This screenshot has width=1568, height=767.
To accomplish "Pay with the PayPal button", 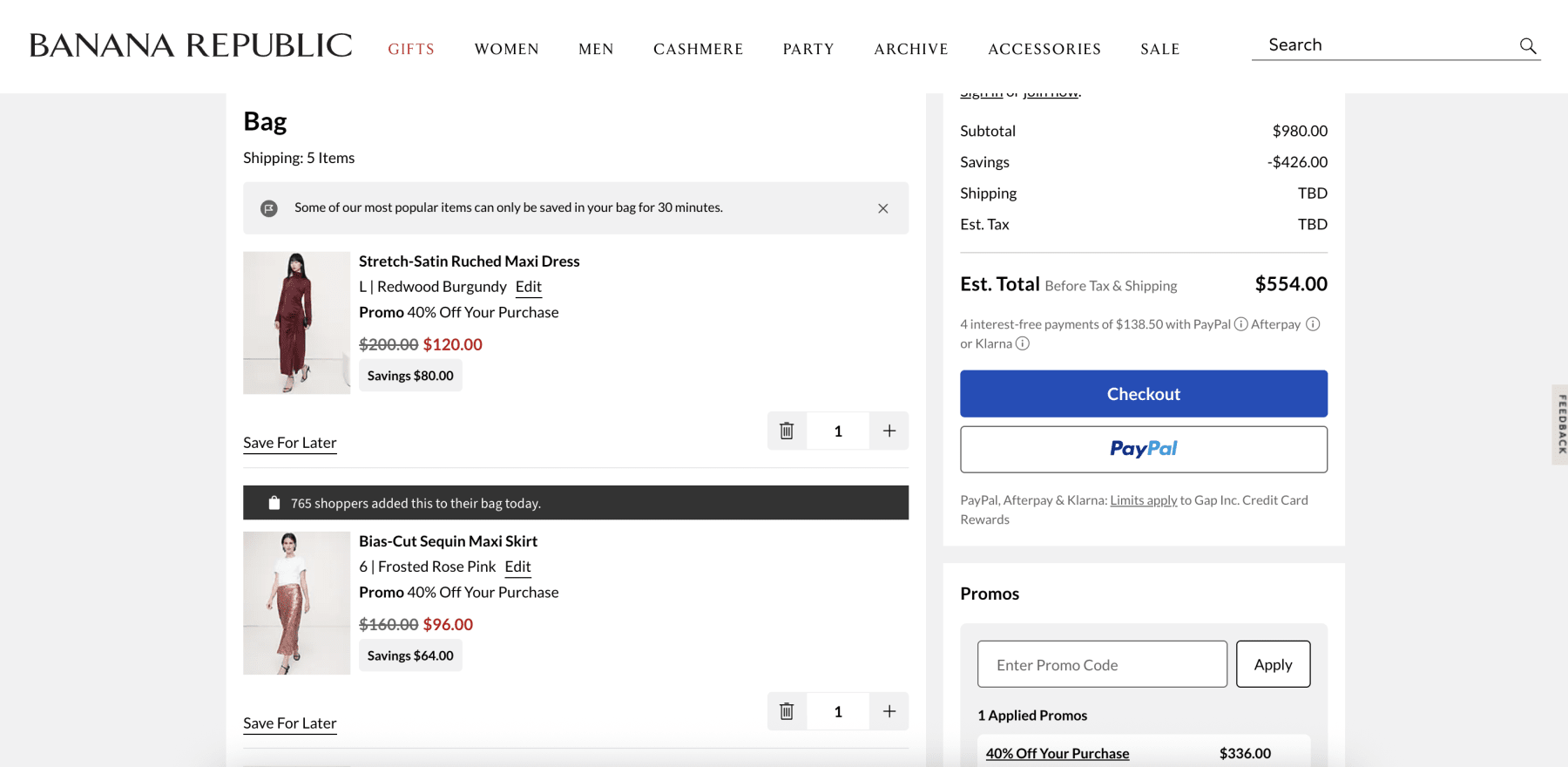I will tap(1144, 449).
